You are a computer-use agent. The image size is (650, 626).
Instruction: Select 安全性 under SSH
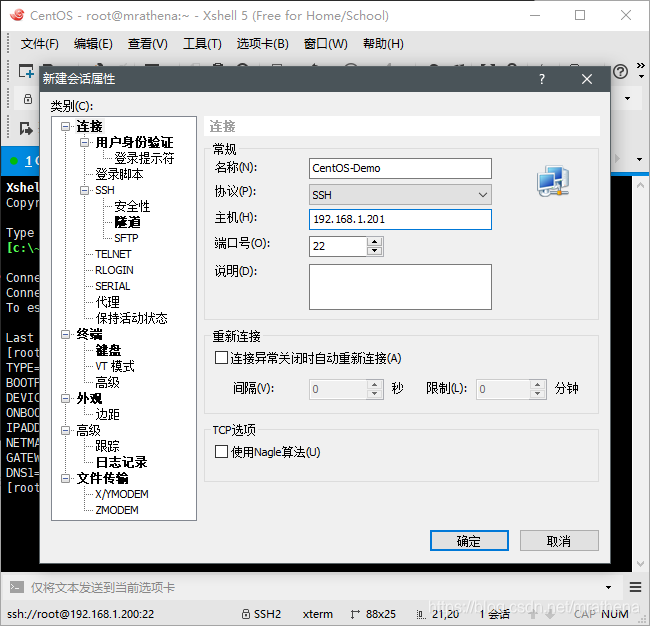pyautogui.click(x=132, y=206)
